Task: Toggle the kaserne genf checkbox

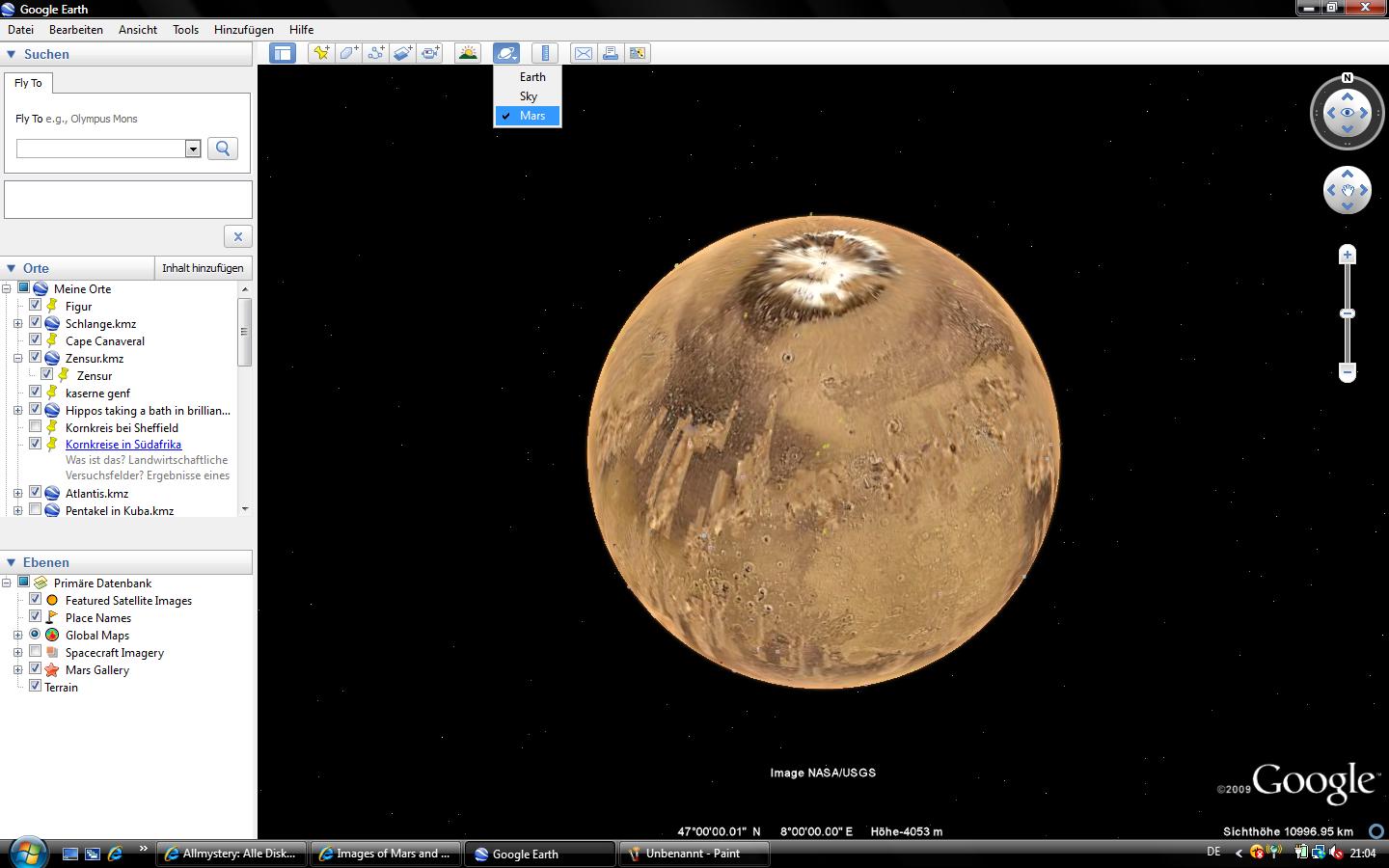Action: point(36,393)
